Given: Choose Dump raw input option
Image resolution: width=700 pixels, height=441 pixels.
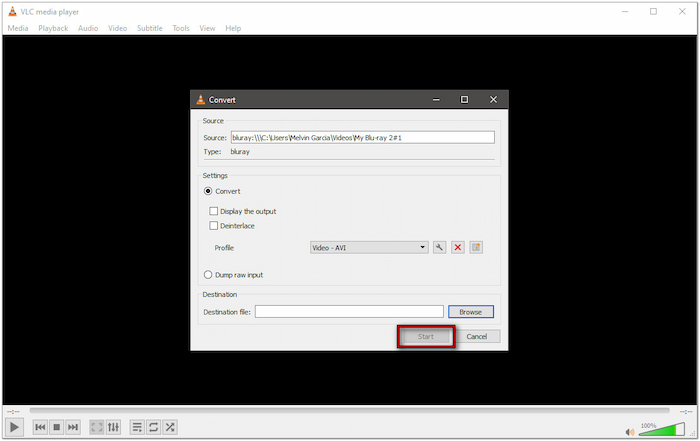Looking at the screenshot, I should [208, 274].
